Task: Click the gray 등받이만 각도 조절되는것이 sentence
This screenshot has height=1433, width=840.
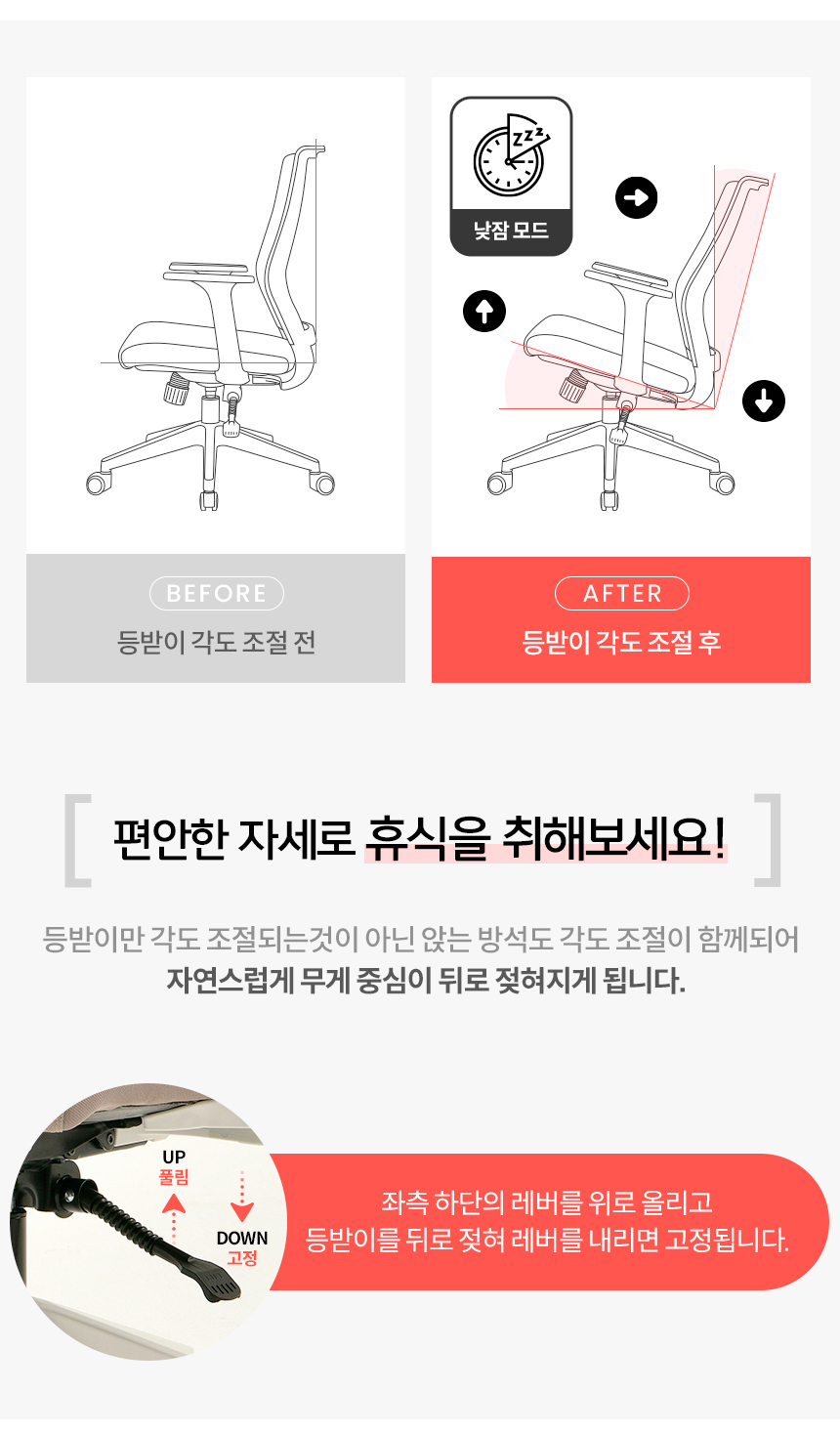Action: (421, 940)
